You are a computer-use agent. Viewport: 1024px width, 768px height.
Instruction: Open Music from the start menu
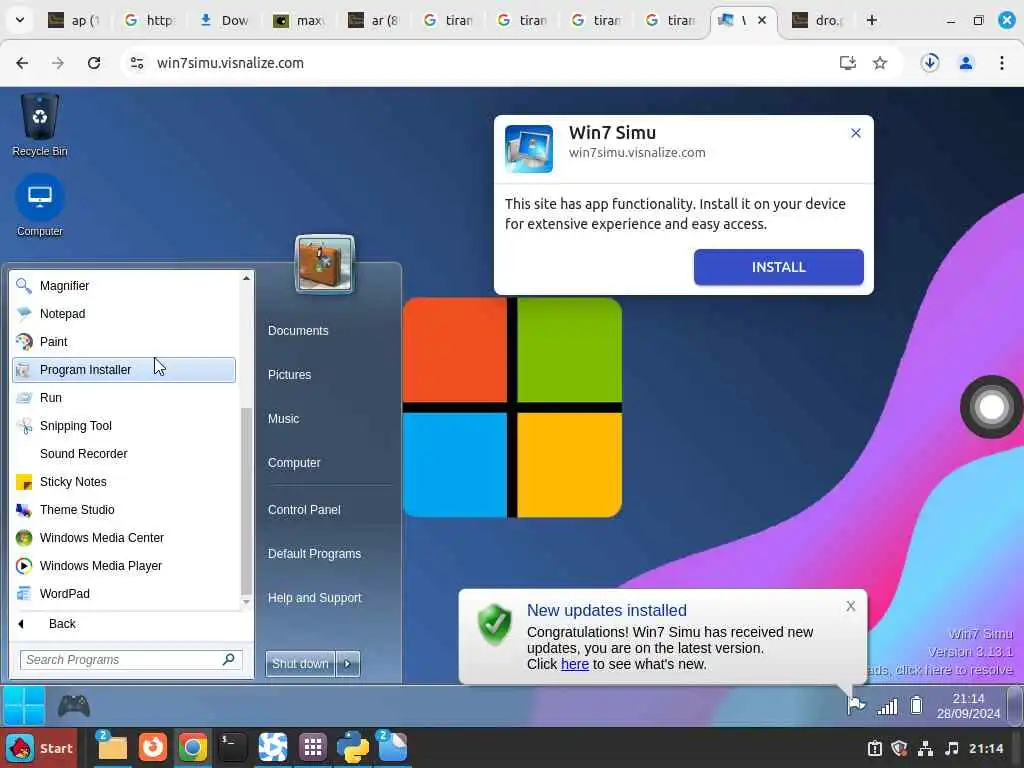283,419
